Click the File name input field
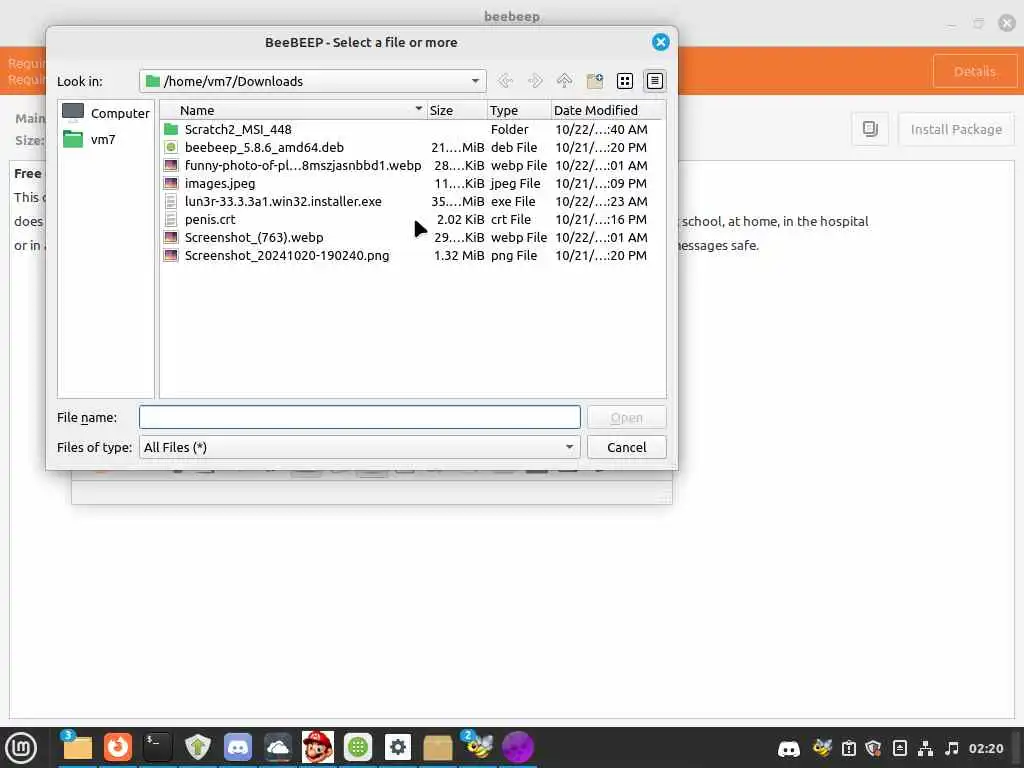This screenshot has width=1024, height=768. (359, 417)
